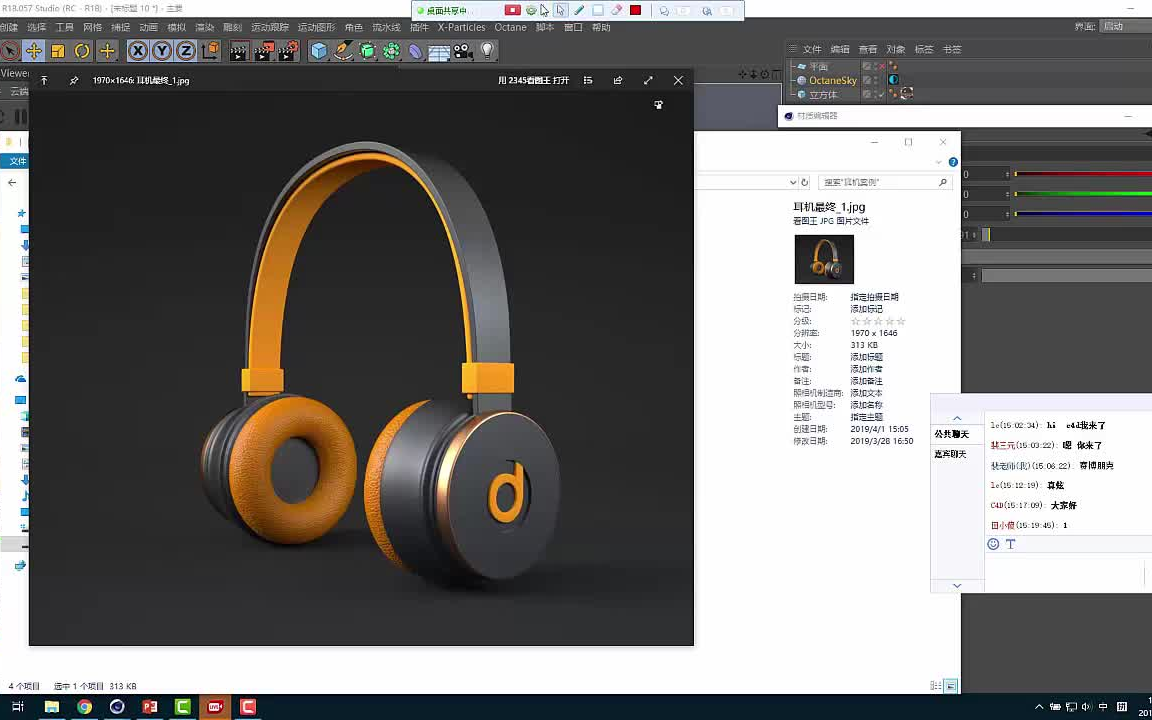
Task: Lock the Y axis in the toolbar
Action: tap(161, 52)
